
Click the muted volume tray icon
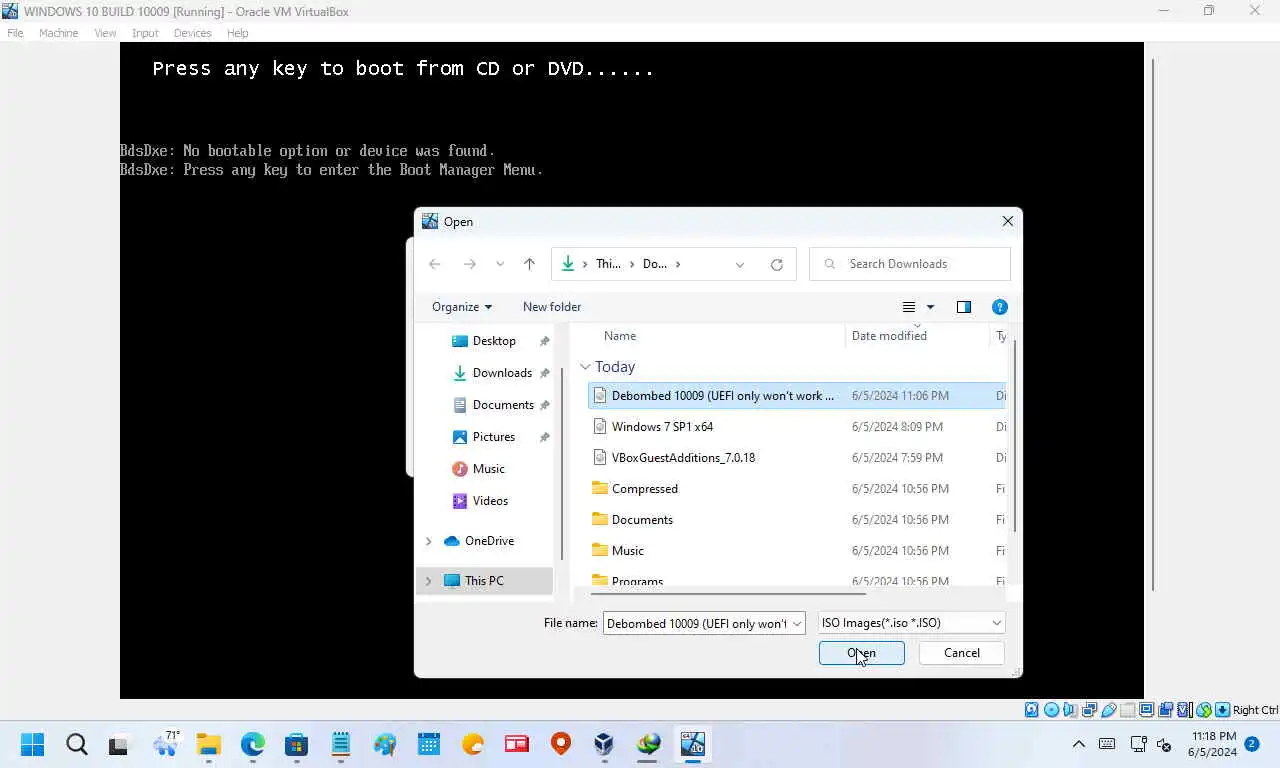(1164, 744)
